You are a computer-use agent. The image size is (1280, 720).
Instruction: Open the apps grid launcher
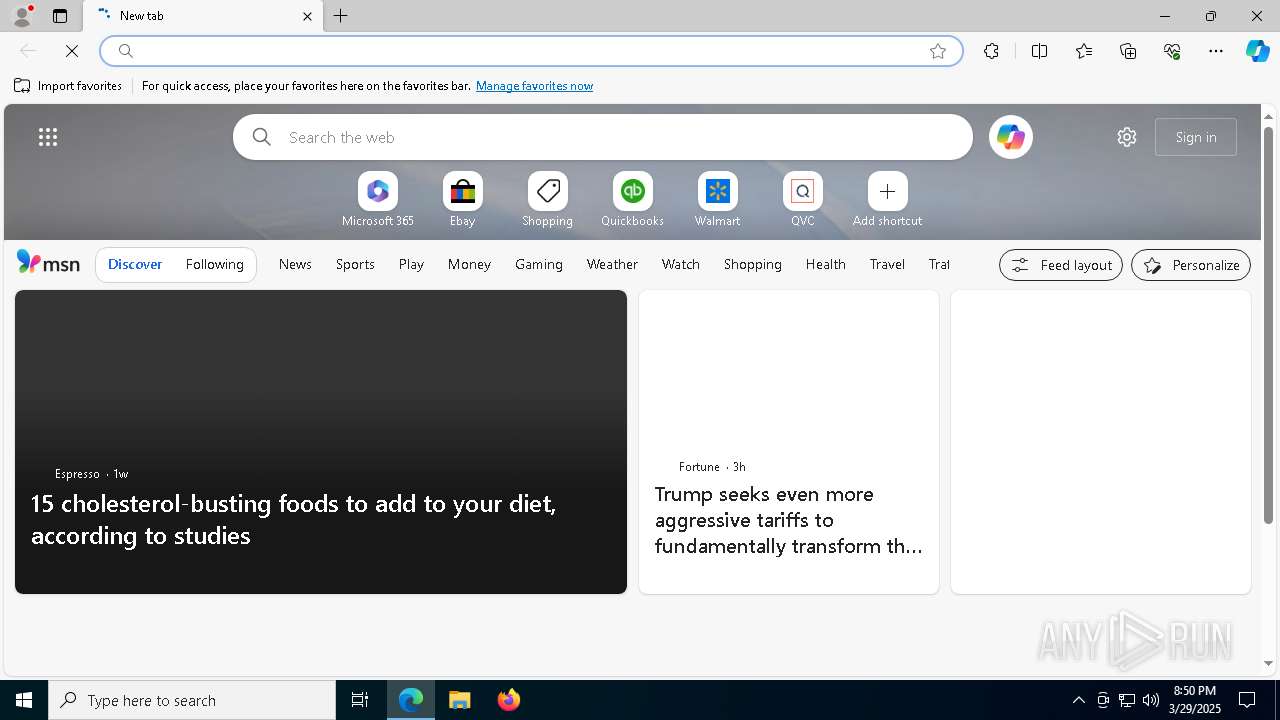point(48,137)
